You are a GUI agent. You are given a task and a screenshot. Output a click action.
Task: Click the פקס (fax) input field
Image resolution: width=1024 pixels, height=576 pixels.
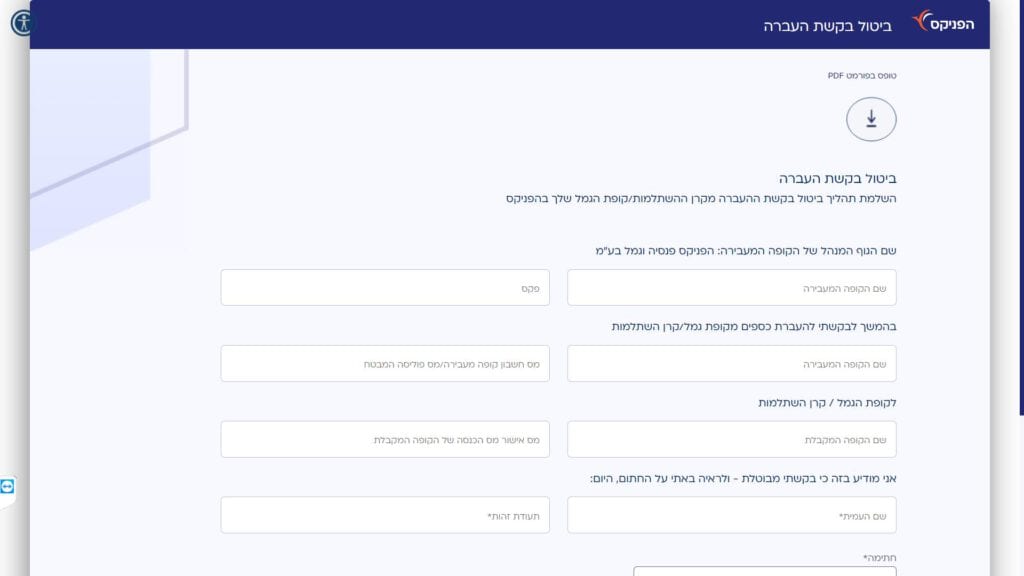click(x=385, y=288)
